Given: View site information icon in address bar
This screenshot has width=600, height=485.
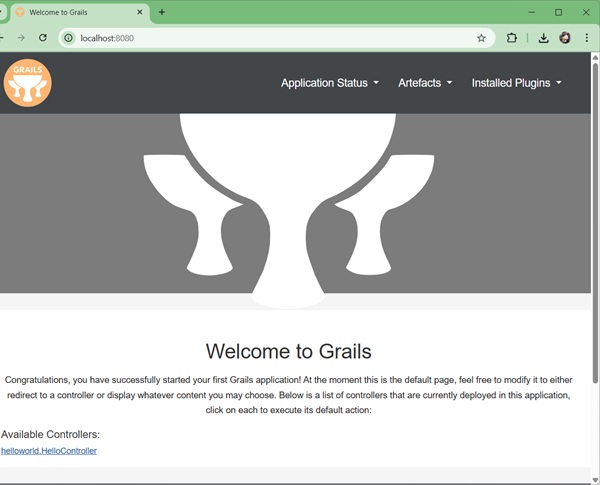Looking at the screenshot, I should pyautogui.click(x=68, y=38).
